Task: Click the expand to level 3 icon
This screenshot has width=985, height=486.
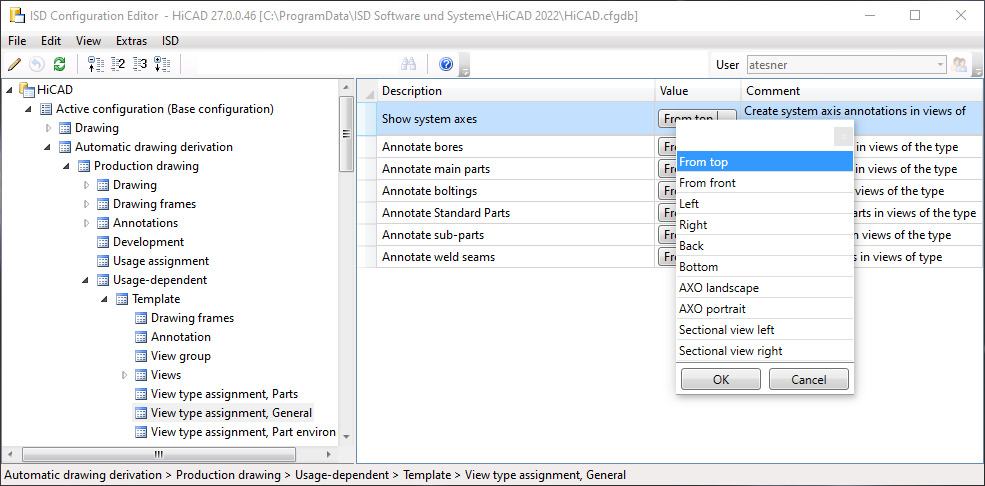Action: 140,64
